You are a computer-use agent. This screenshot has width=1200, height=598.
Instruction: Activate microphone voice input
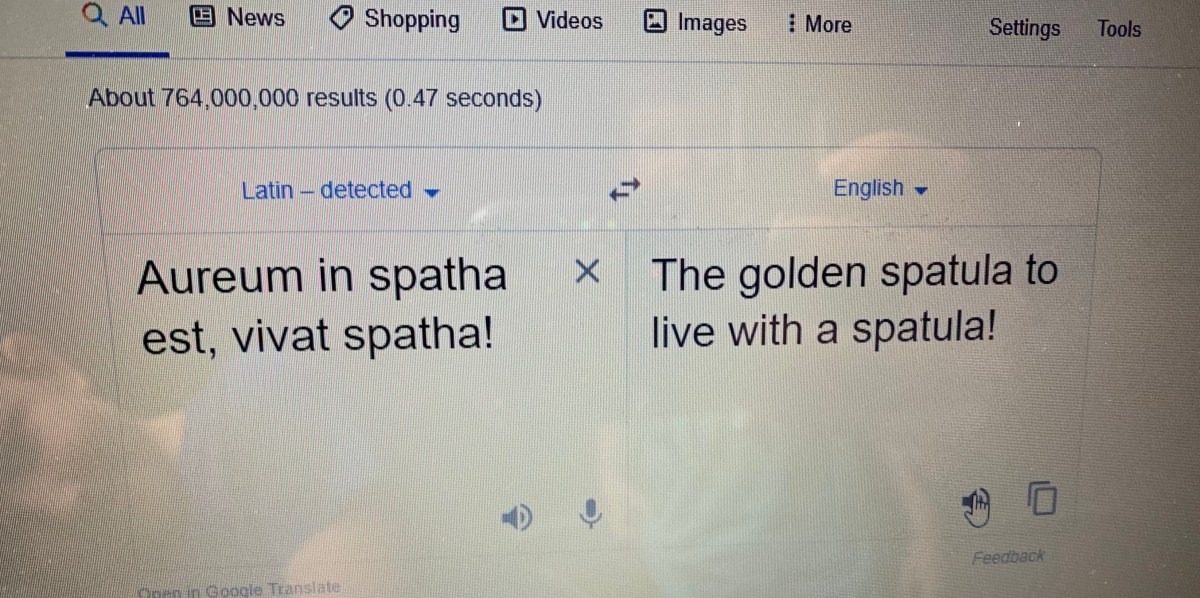point(591,514)
